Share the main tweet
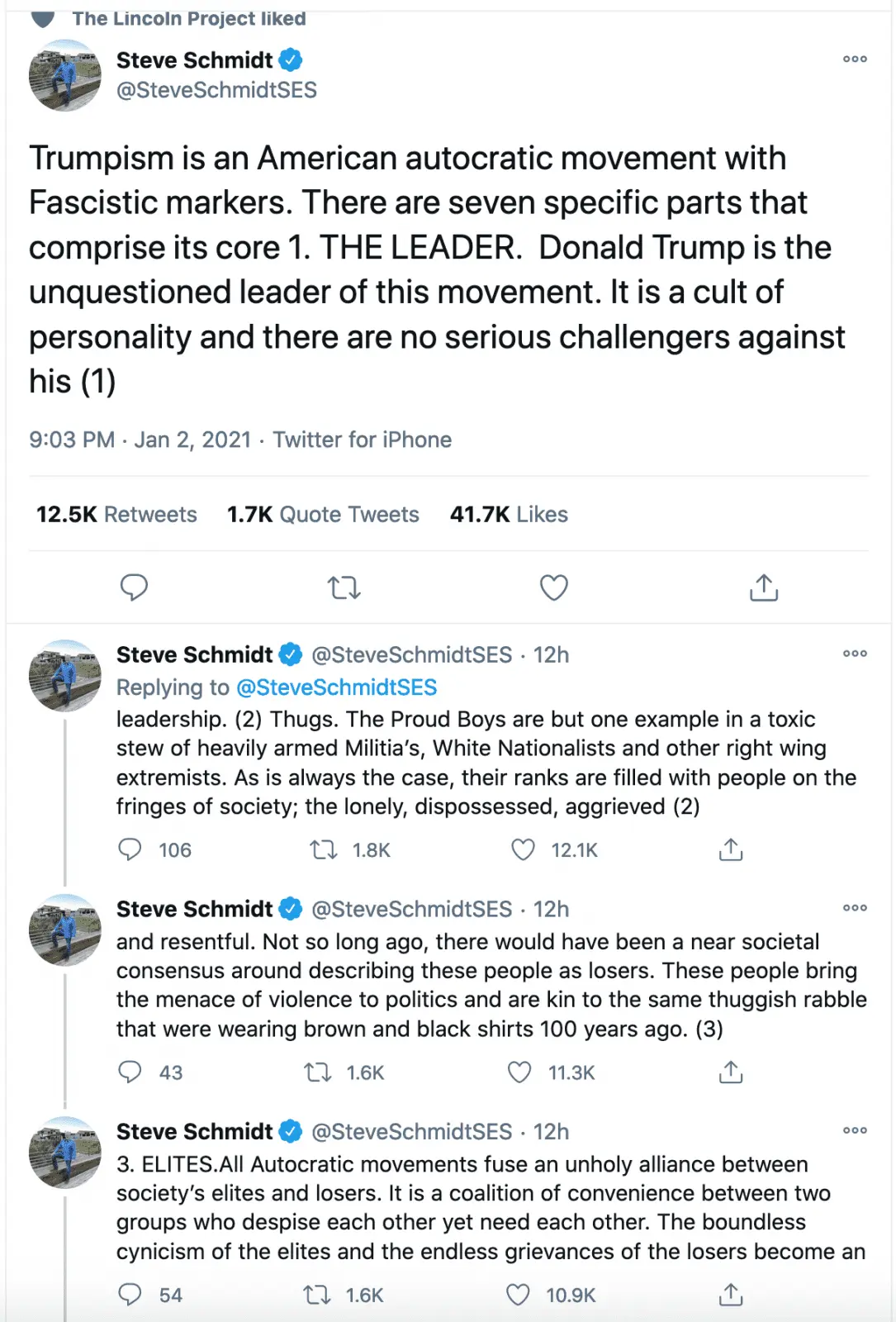Viewport: 896px width, 1322px height. (x=764, y=587)
